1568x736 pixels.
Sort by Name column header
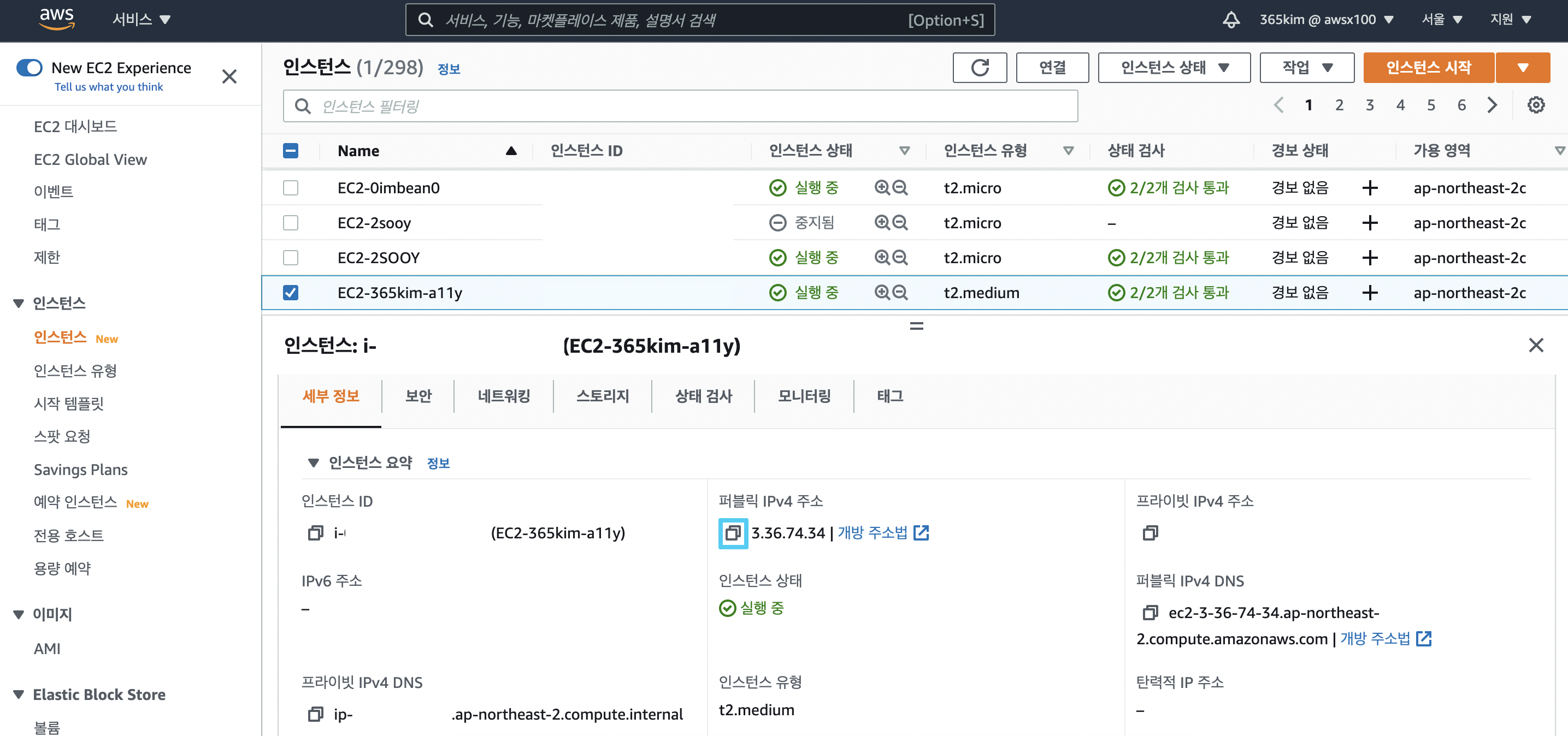point(358,150)
